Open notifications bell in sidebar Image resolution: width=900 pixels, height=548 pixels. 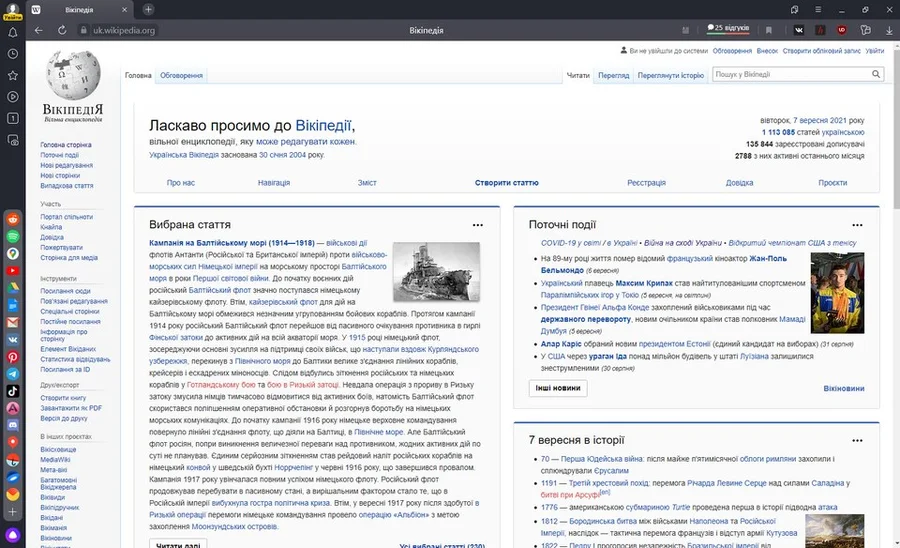13,33
